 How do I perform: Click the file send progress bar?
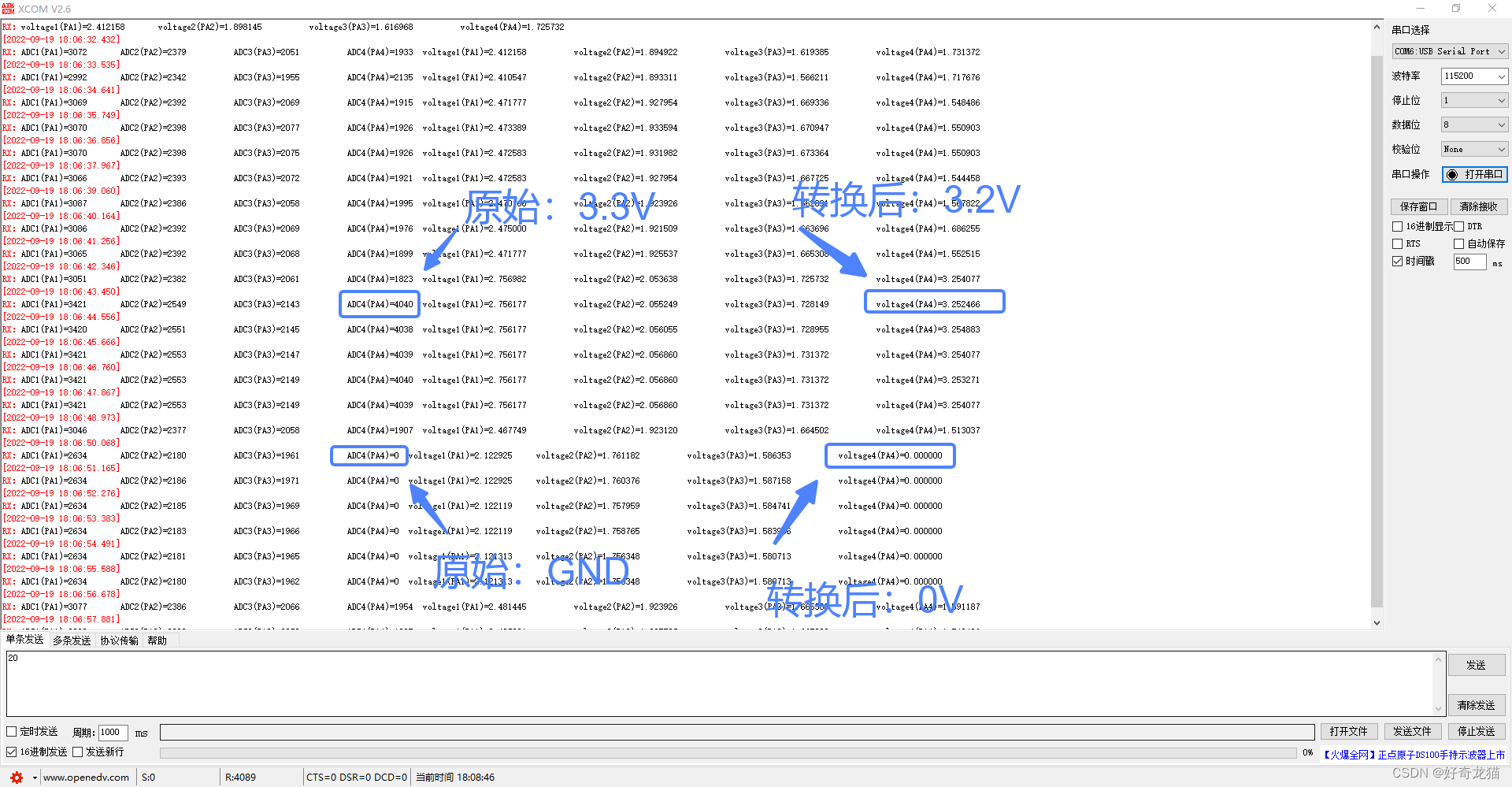[728, 753]
